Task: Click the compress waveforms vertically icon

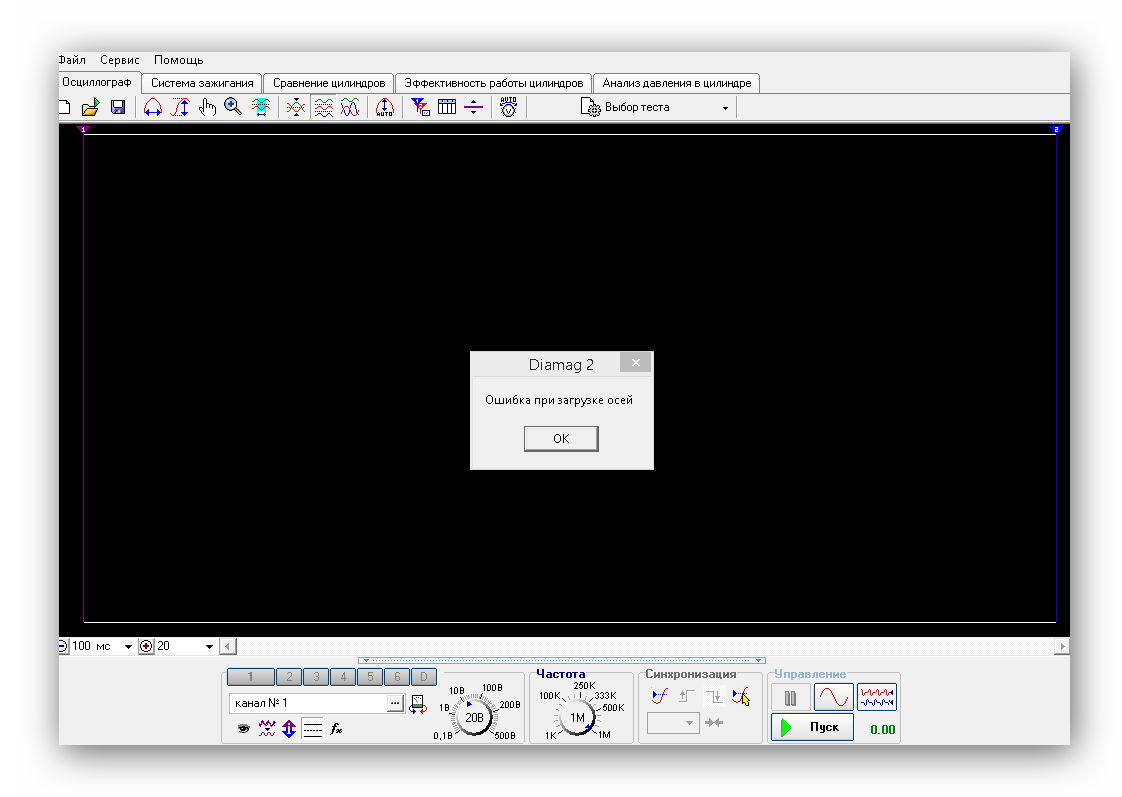Action: pyautogui.click(x=296, y=107)
